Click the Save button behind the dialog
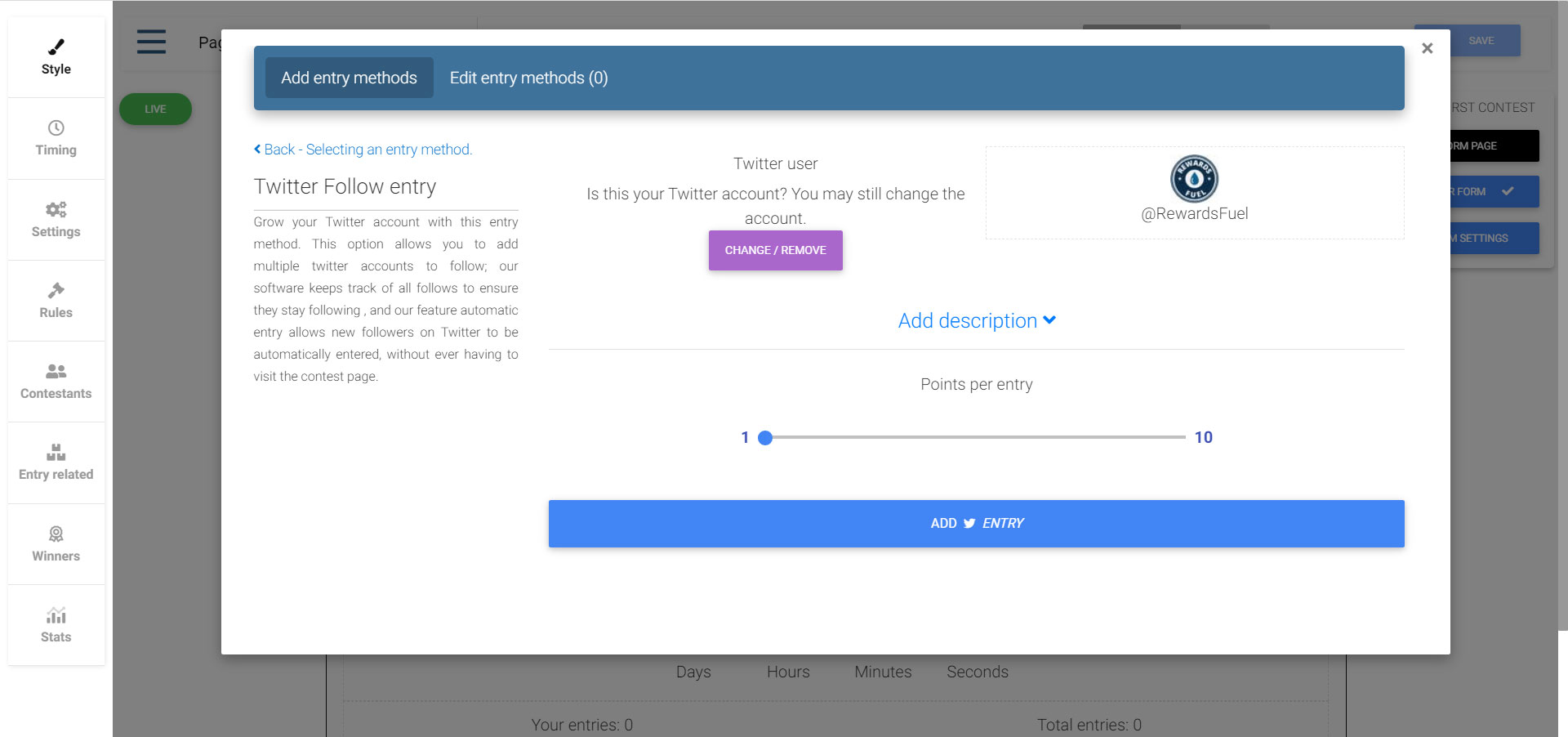The width and height of the screenshot is (1568, 737). [x=1481, y=40]
